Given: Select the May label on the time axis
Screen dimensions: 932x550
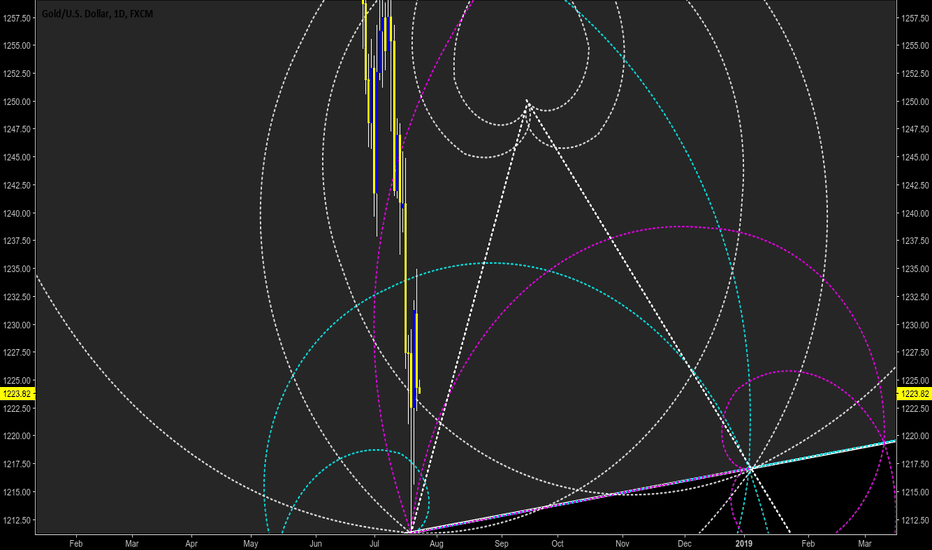Looking at the screenshot, I should pos(251,543).
